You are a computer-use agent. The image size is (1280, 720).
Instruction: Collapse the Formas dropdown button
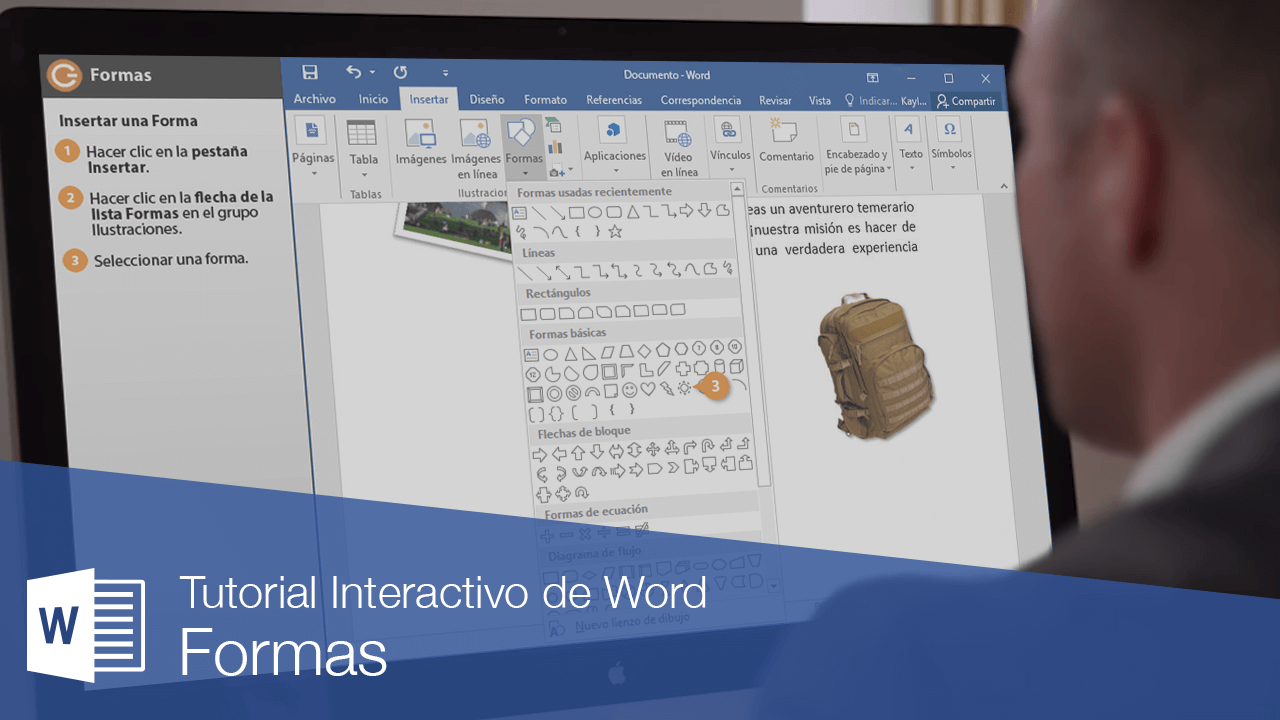point(523,147)
